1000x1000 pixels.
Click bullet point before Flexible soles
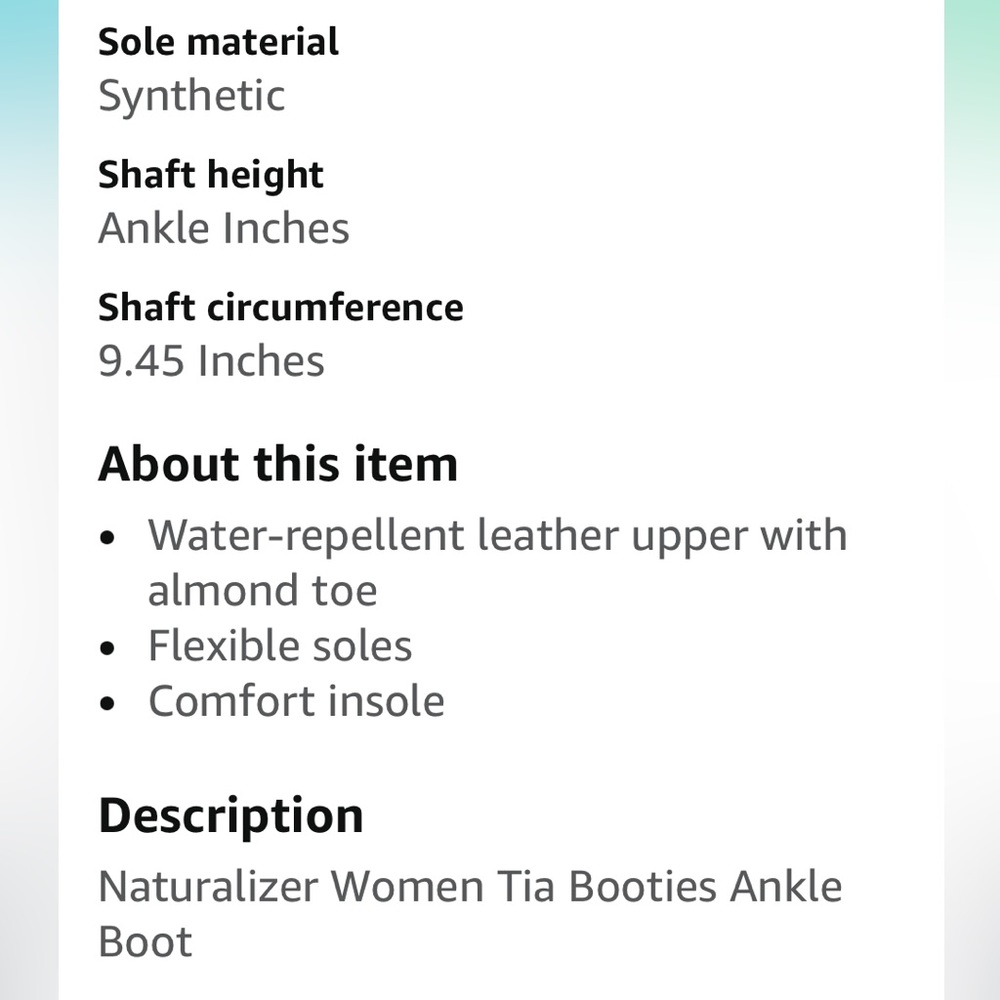[107, 649]
